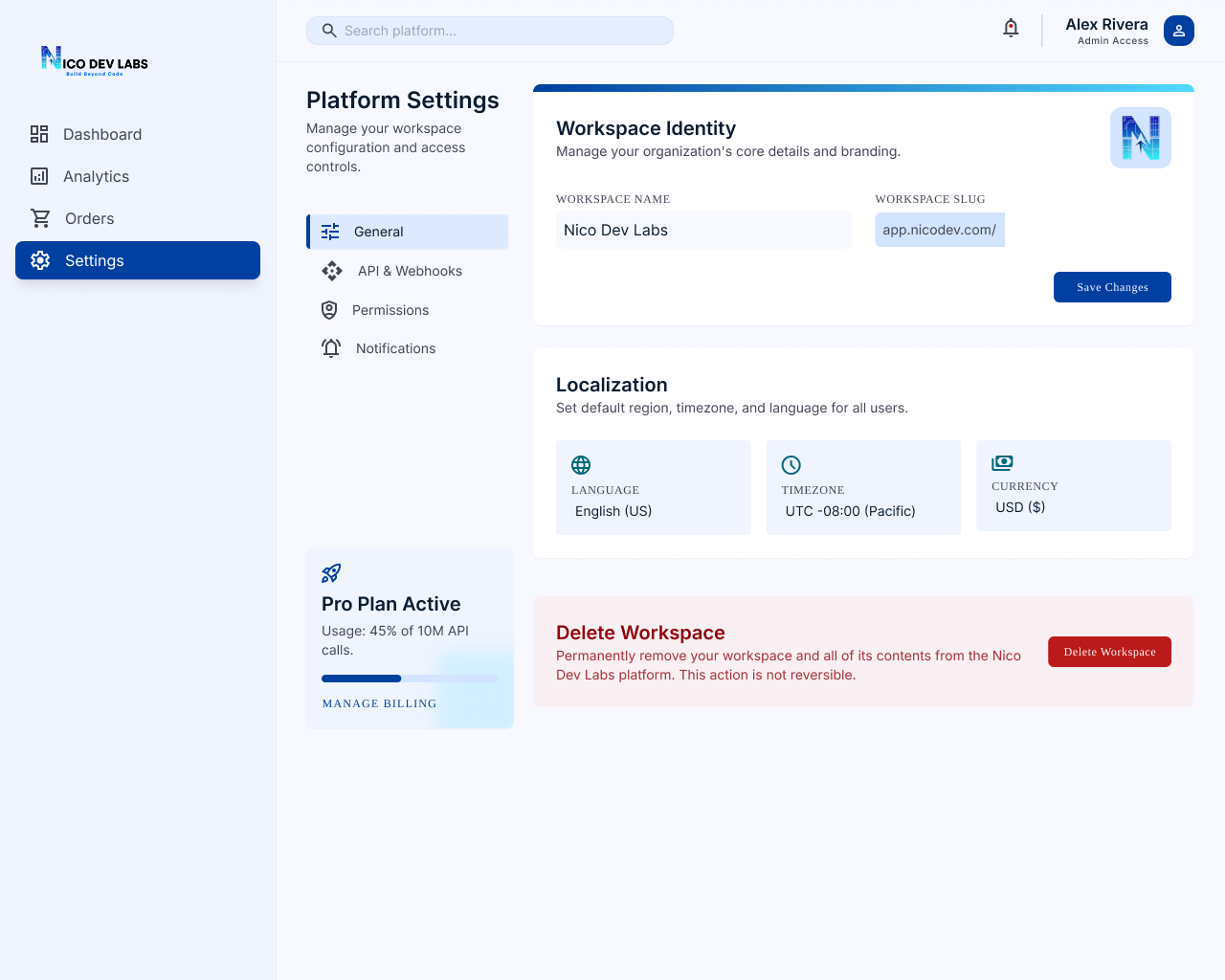Click the Language globe icon
Image resolution: width=1225 pixels, height=980 pixels.
coord(581,465)
